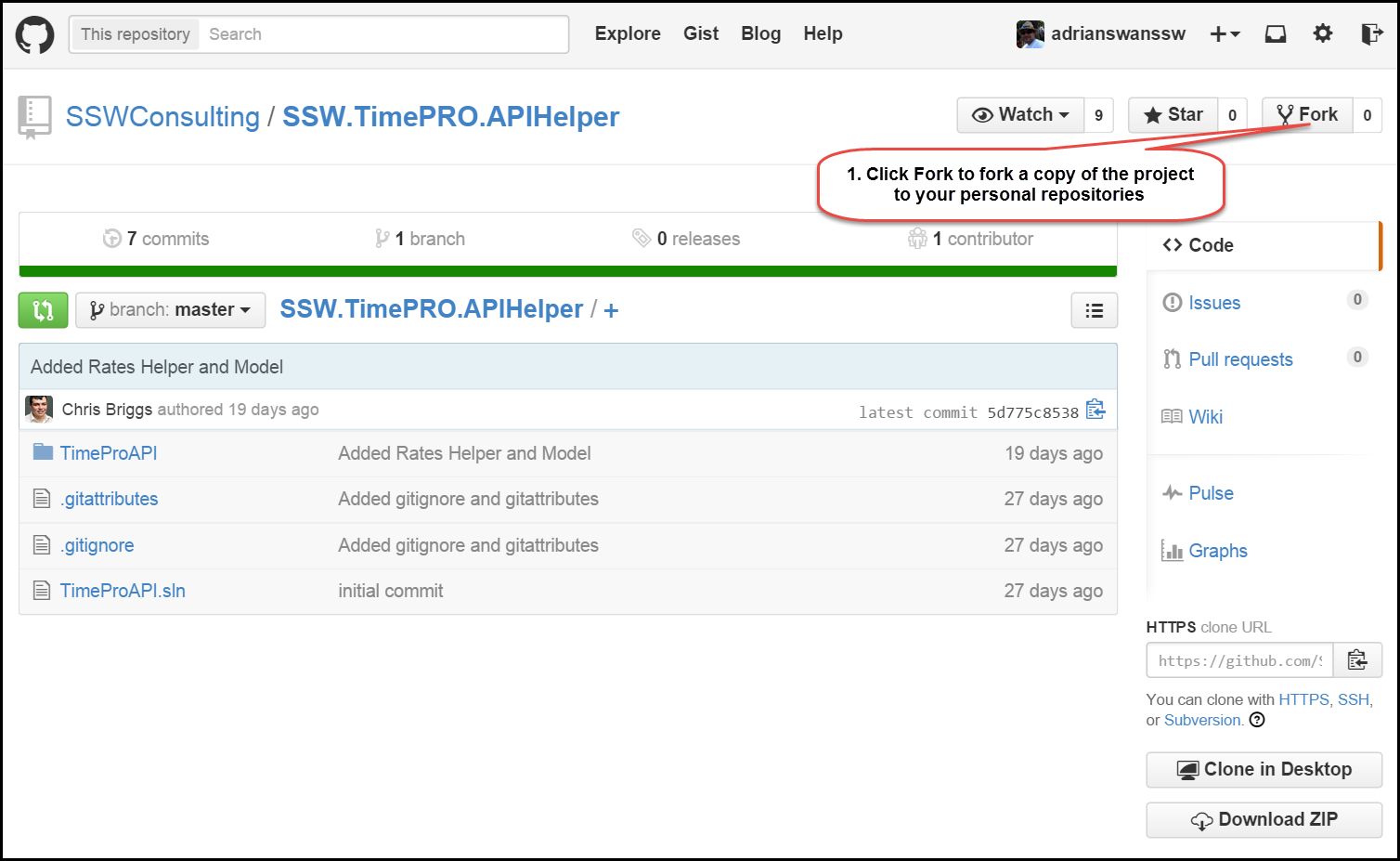The height and width of the screenshot is (861, 1400).
Task: Focus the repository Search field
Action: coord(382,34)
